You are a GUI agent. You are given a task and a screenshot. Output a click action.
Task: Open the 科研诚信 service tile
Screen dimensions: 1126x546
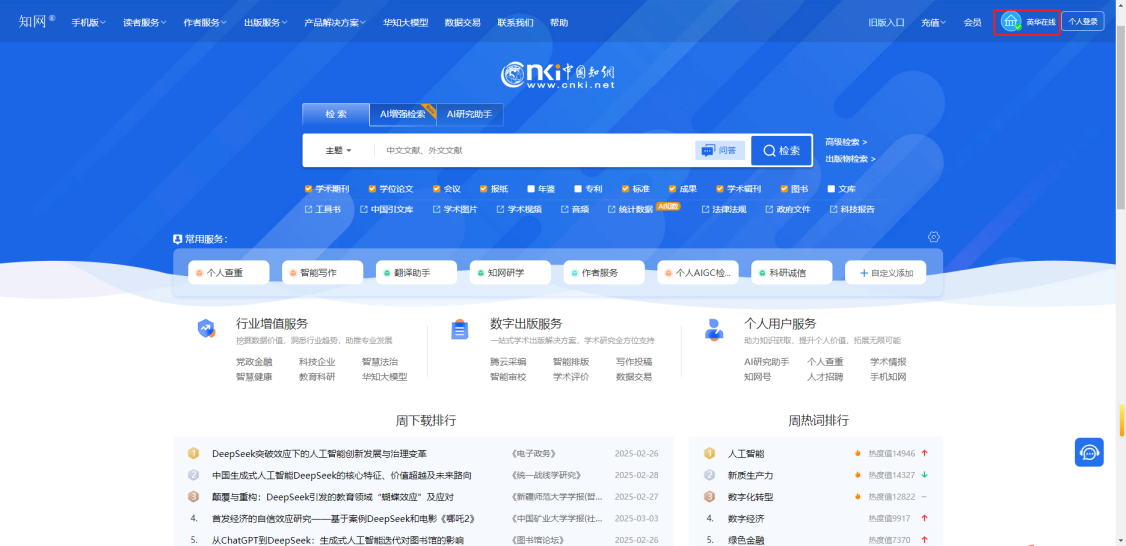pyautogui.click(x=791, y=272)
